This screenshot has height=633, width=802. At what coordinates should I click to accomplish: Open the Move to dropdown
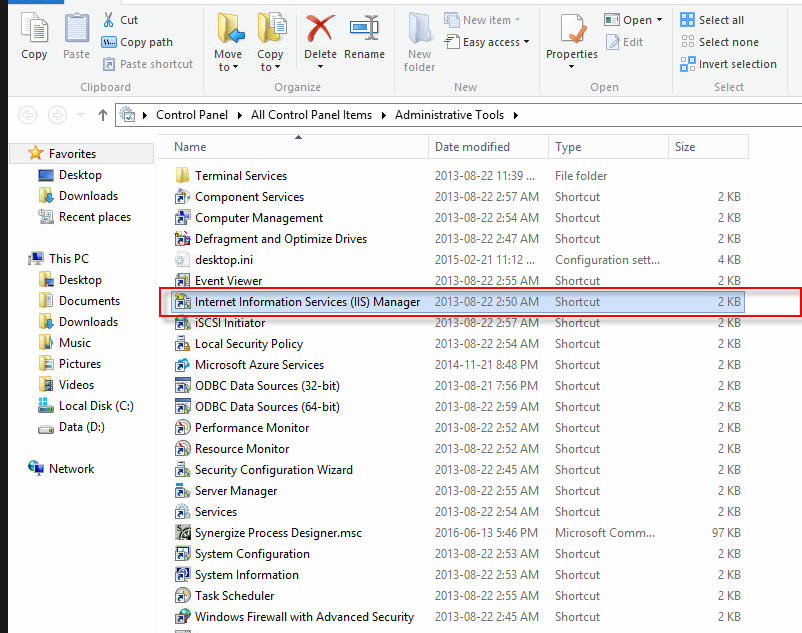click(228, 60)
